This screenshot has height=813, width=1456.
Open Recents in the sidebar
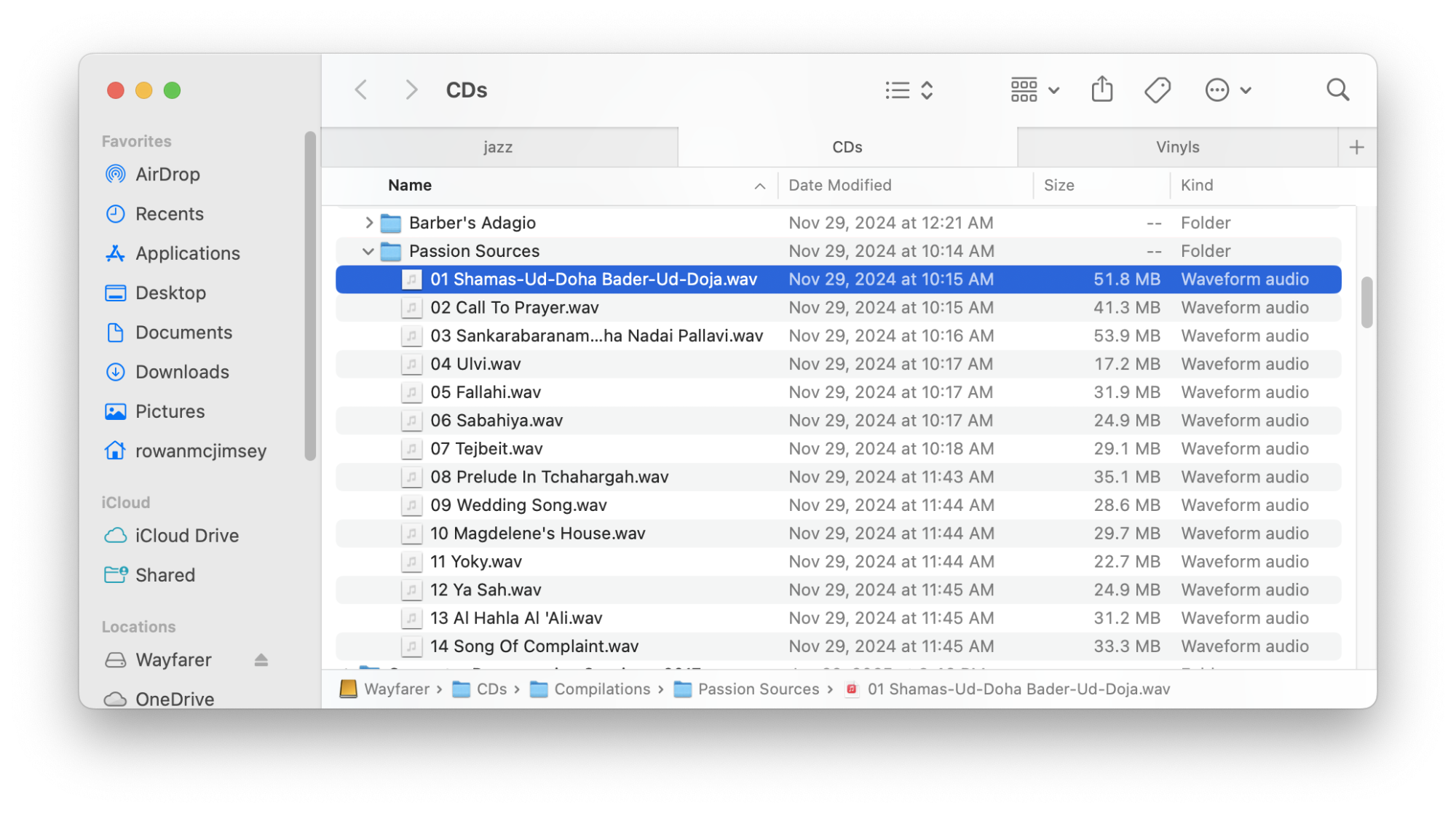[x=170, y=213]
